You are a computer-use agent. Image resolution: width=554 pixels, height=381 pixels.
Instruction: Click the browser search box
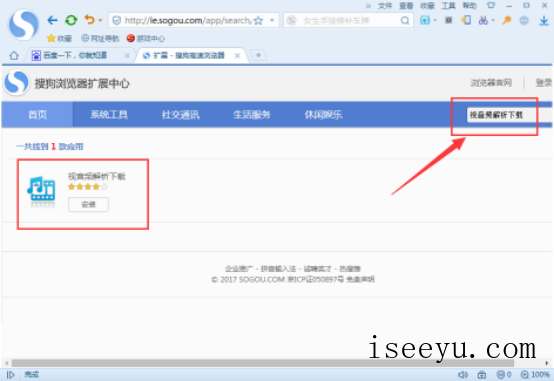tap(348, 20)
